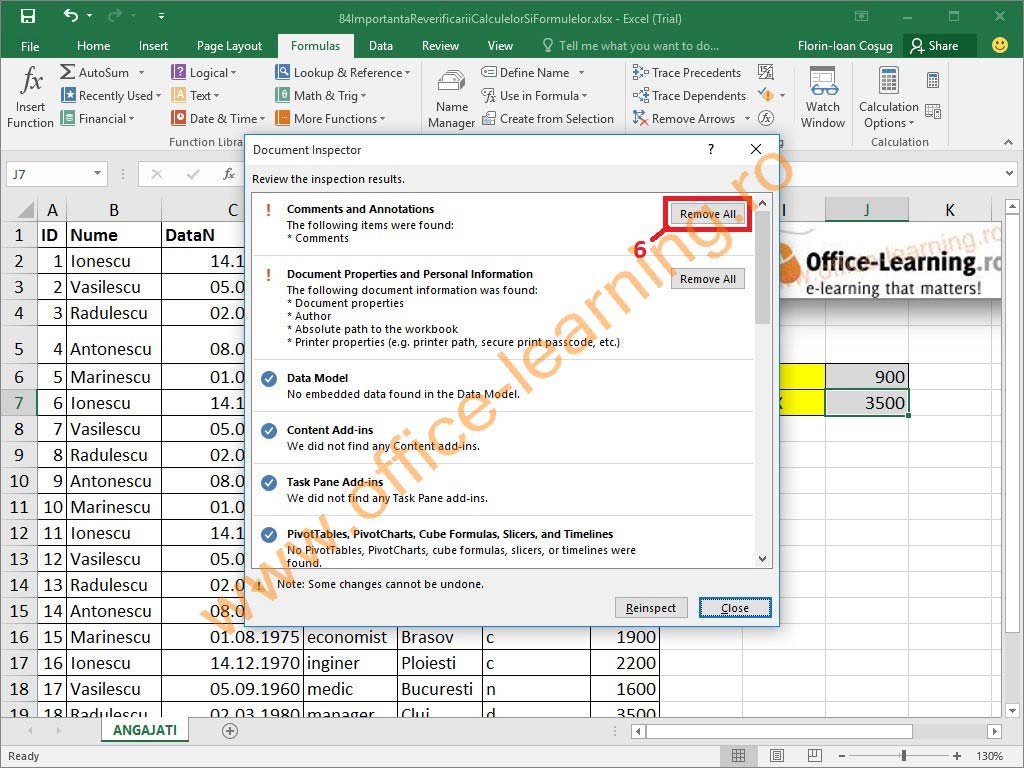Remove All Document Properties and Personal Information

[x=707, y=279]
